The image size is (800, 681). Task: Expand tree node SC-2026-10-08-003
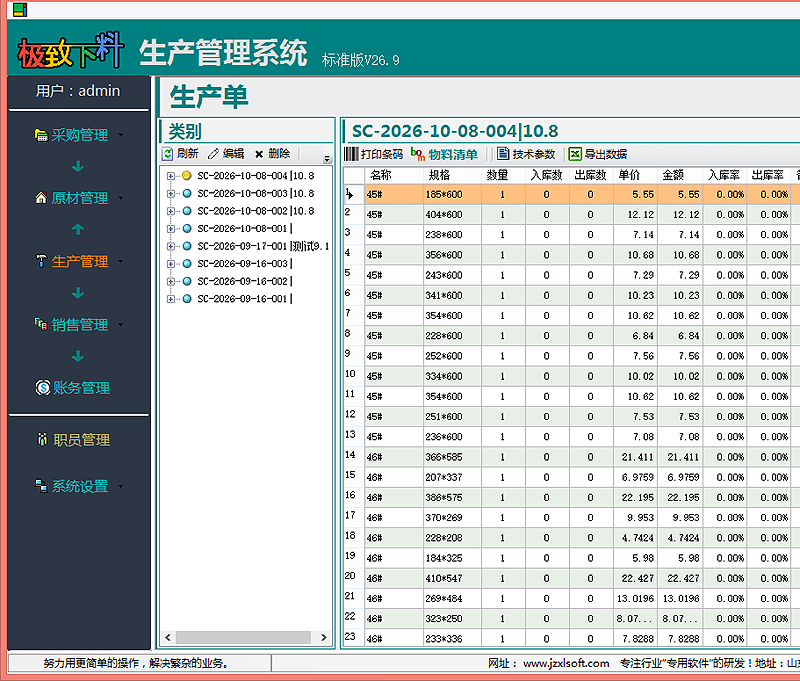point(170,193)
